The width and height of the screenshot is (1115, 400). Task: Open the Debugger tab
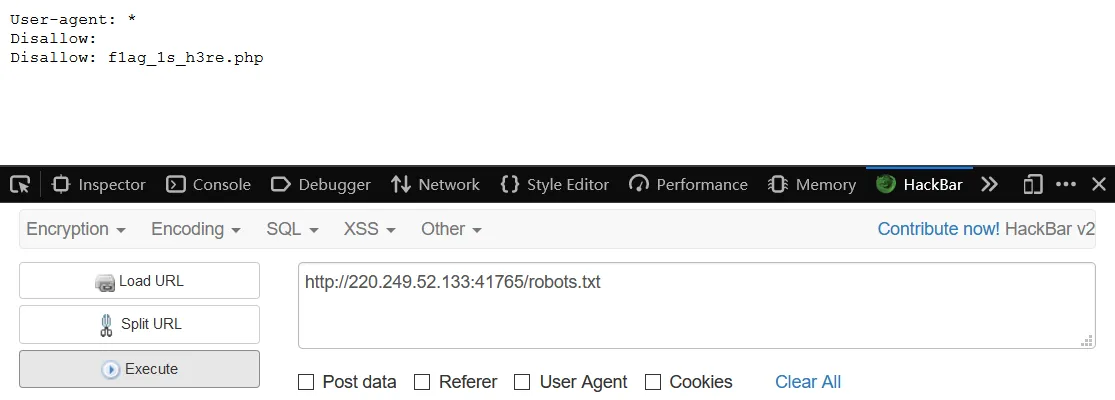321,185
